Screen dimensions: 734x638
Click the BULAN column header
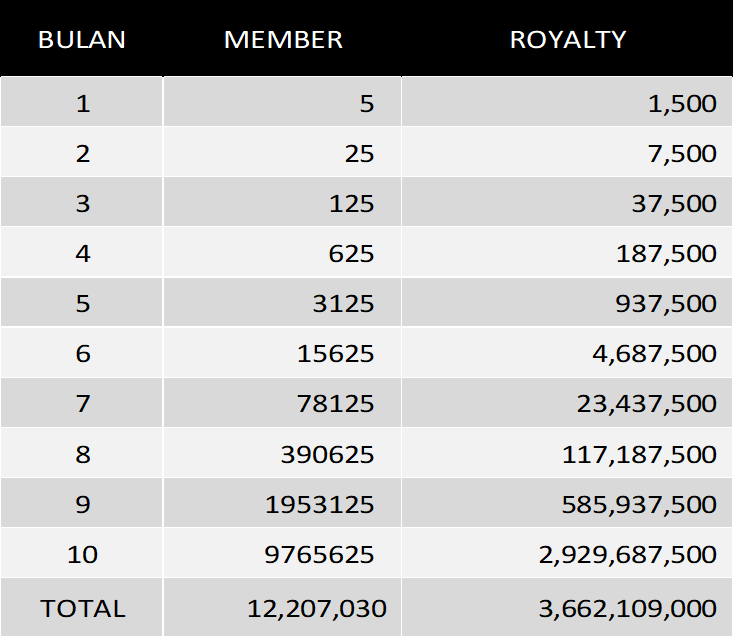click(x=82, y=40)
